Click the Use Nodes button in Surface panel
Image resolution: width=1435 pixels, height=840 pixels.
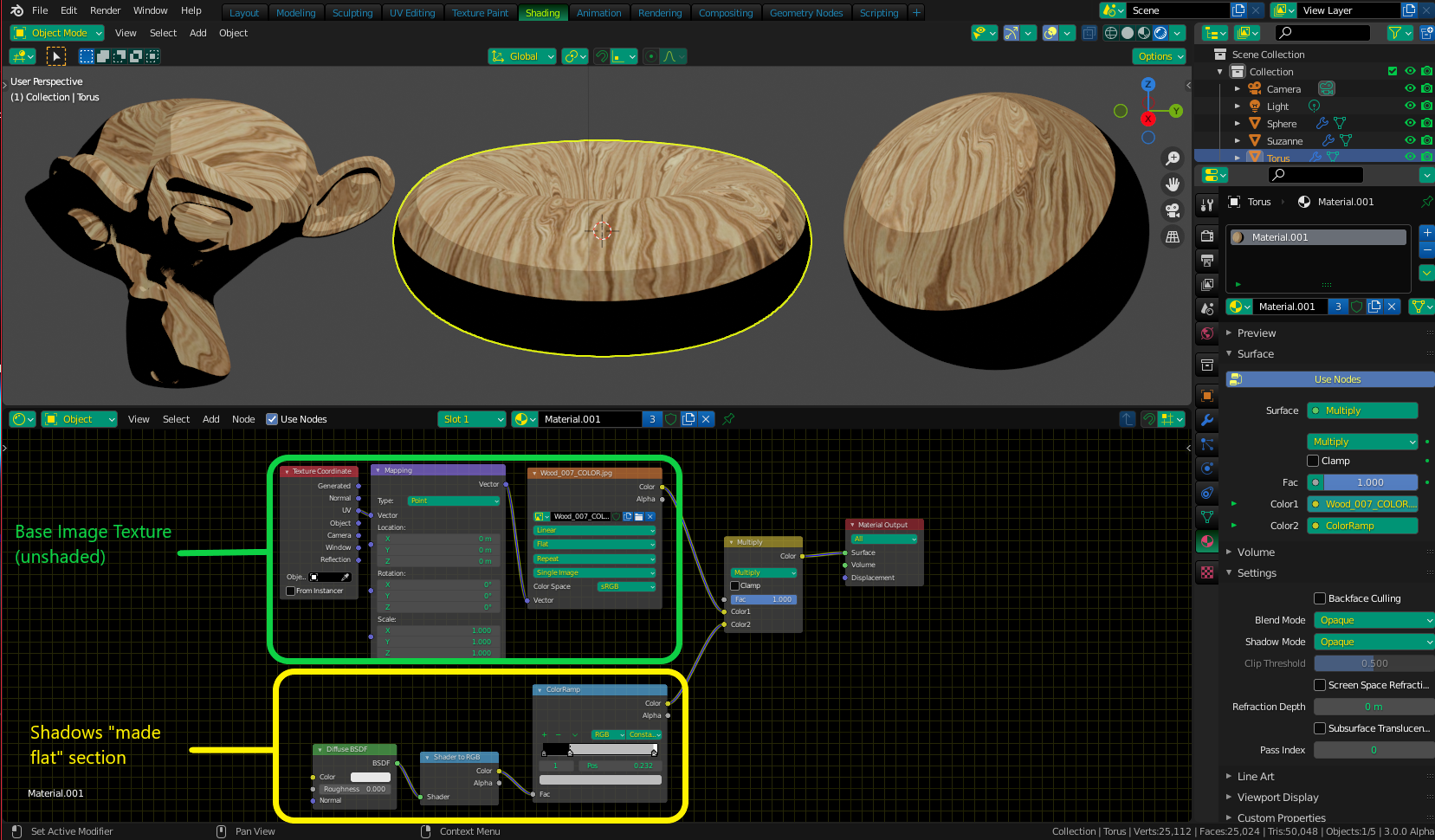tap(1331, 379)
